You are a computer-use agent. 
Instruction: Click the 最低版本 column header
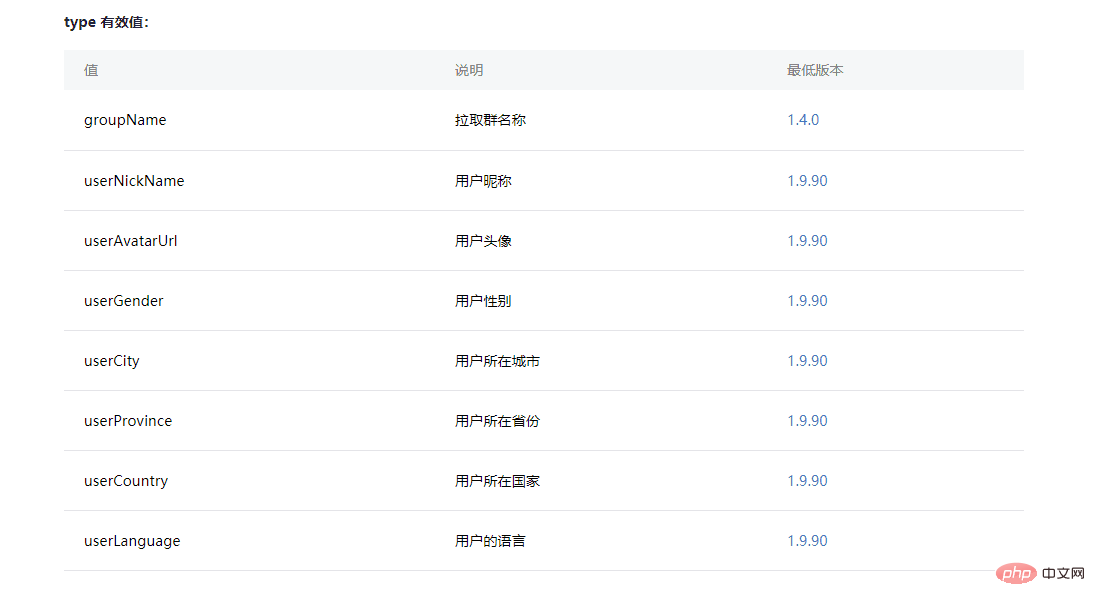click(x=815, y=70)
